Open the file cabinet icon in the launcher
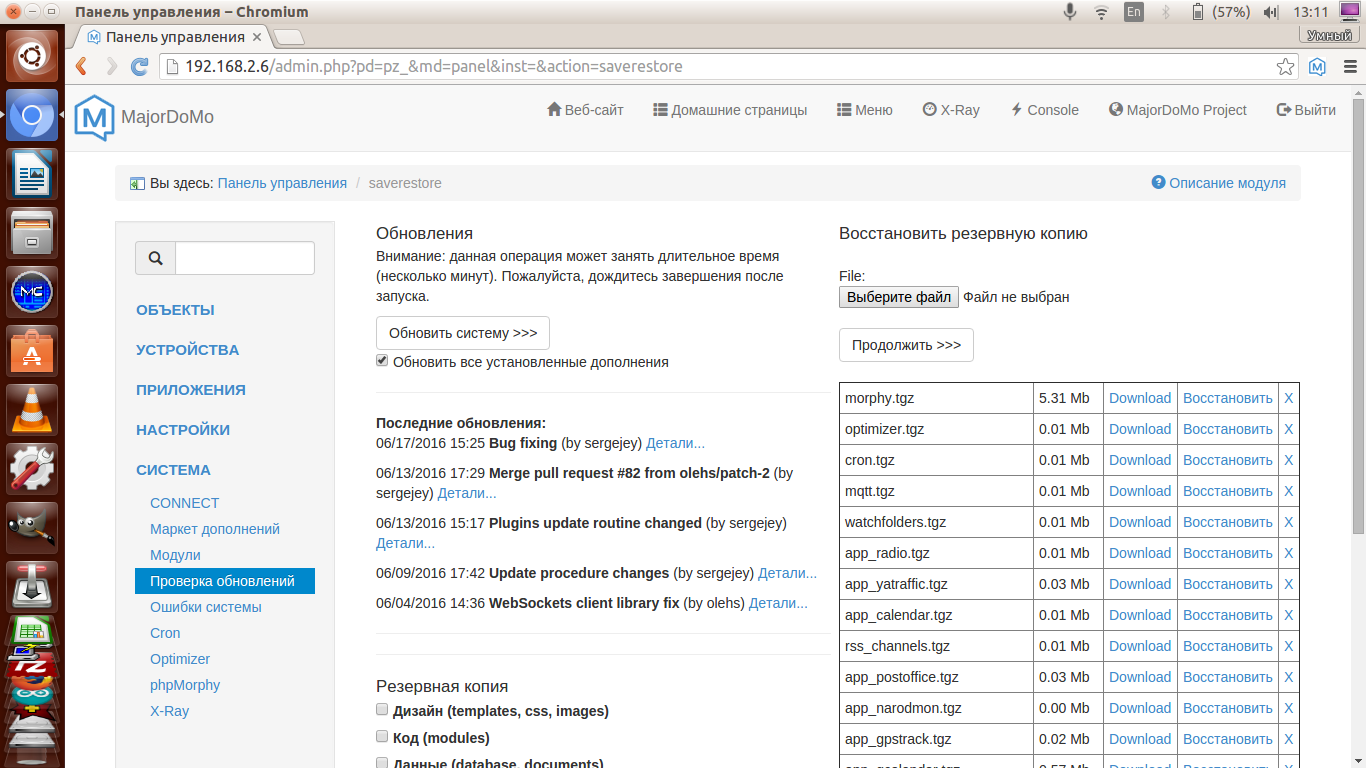This screenshot has height=768, width=1366. pos(32,233)
